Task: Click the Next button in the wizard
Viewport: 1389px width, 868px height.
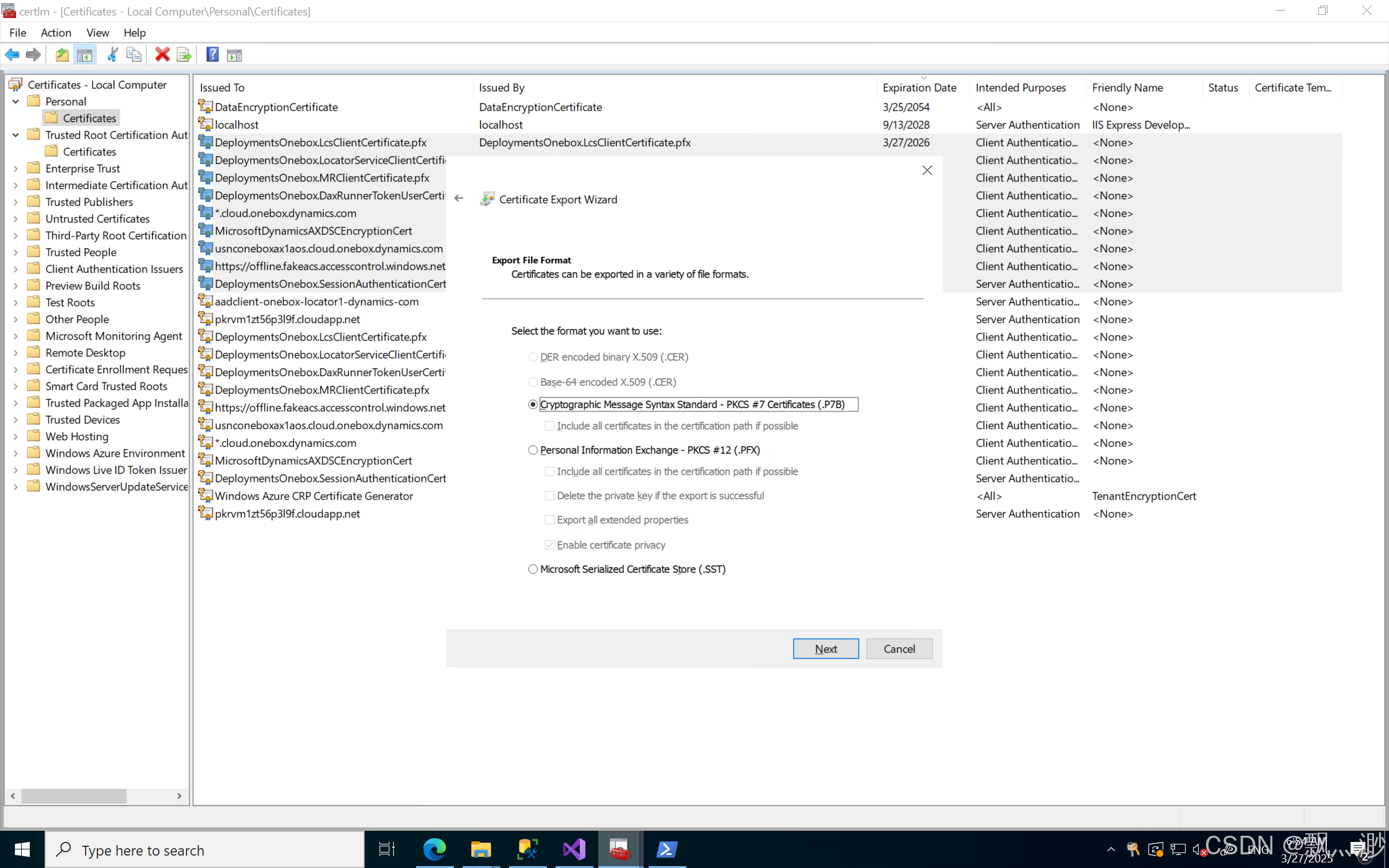Action: (x=825, y=649)
